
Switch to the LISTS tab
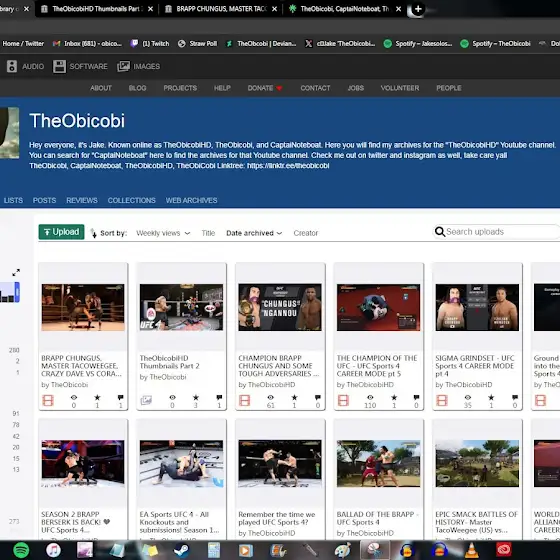point(13,200)
